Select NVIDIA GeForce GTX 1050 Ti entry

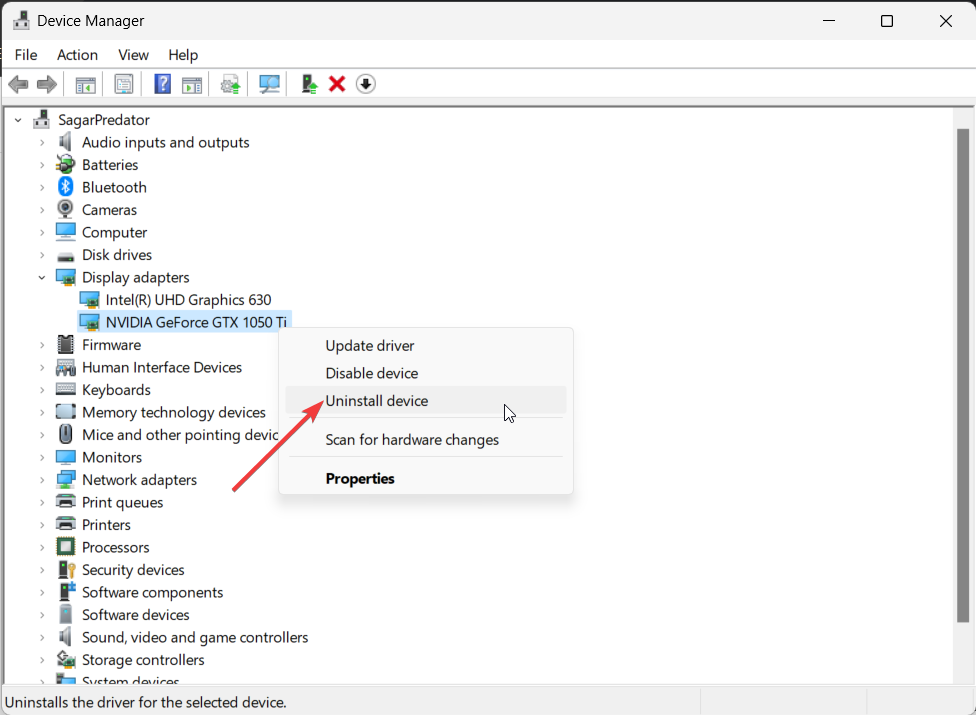click(x=184, y=322)
